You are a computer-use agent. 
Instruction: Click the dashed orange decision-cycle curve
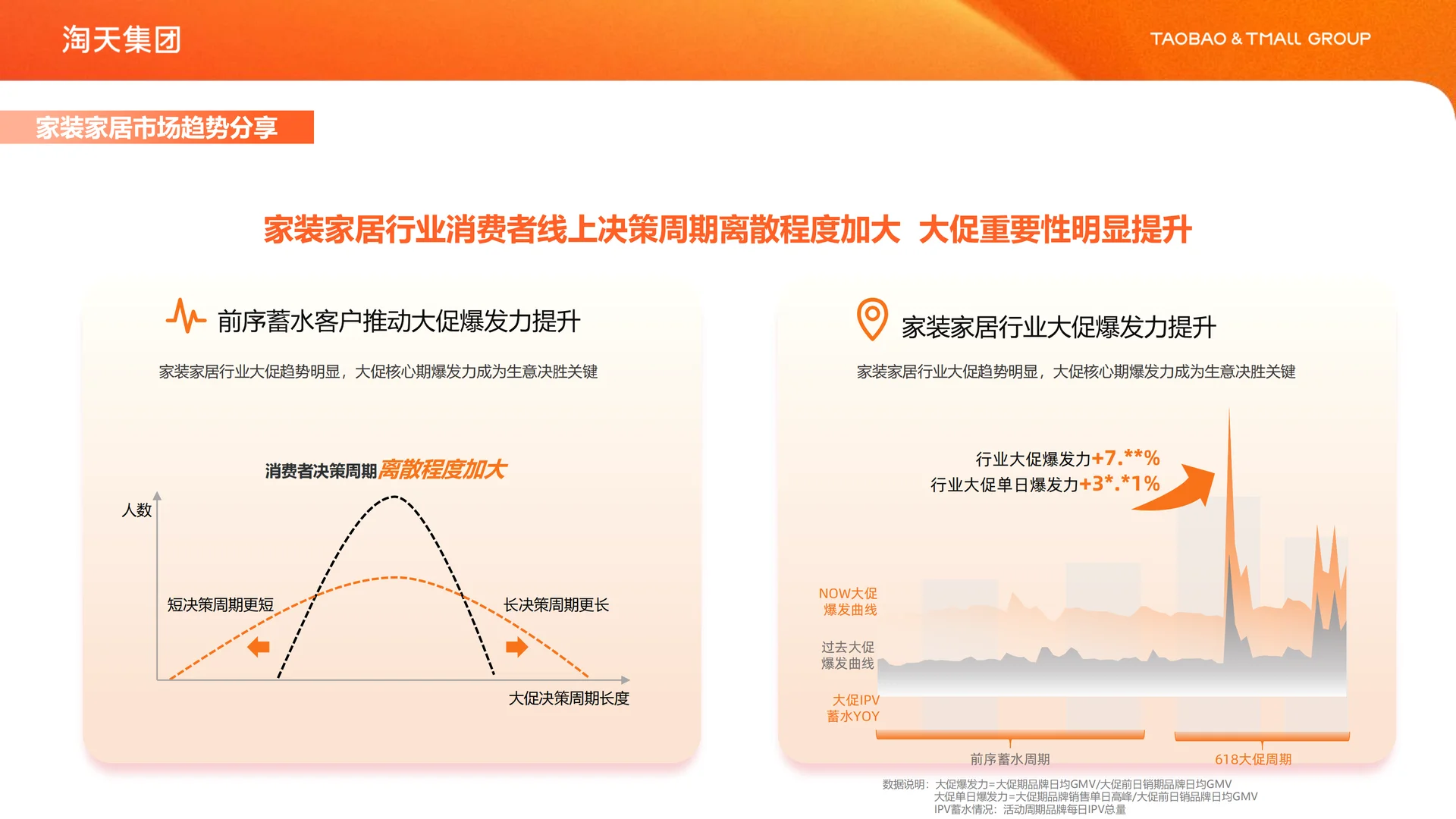coord(394,576)
